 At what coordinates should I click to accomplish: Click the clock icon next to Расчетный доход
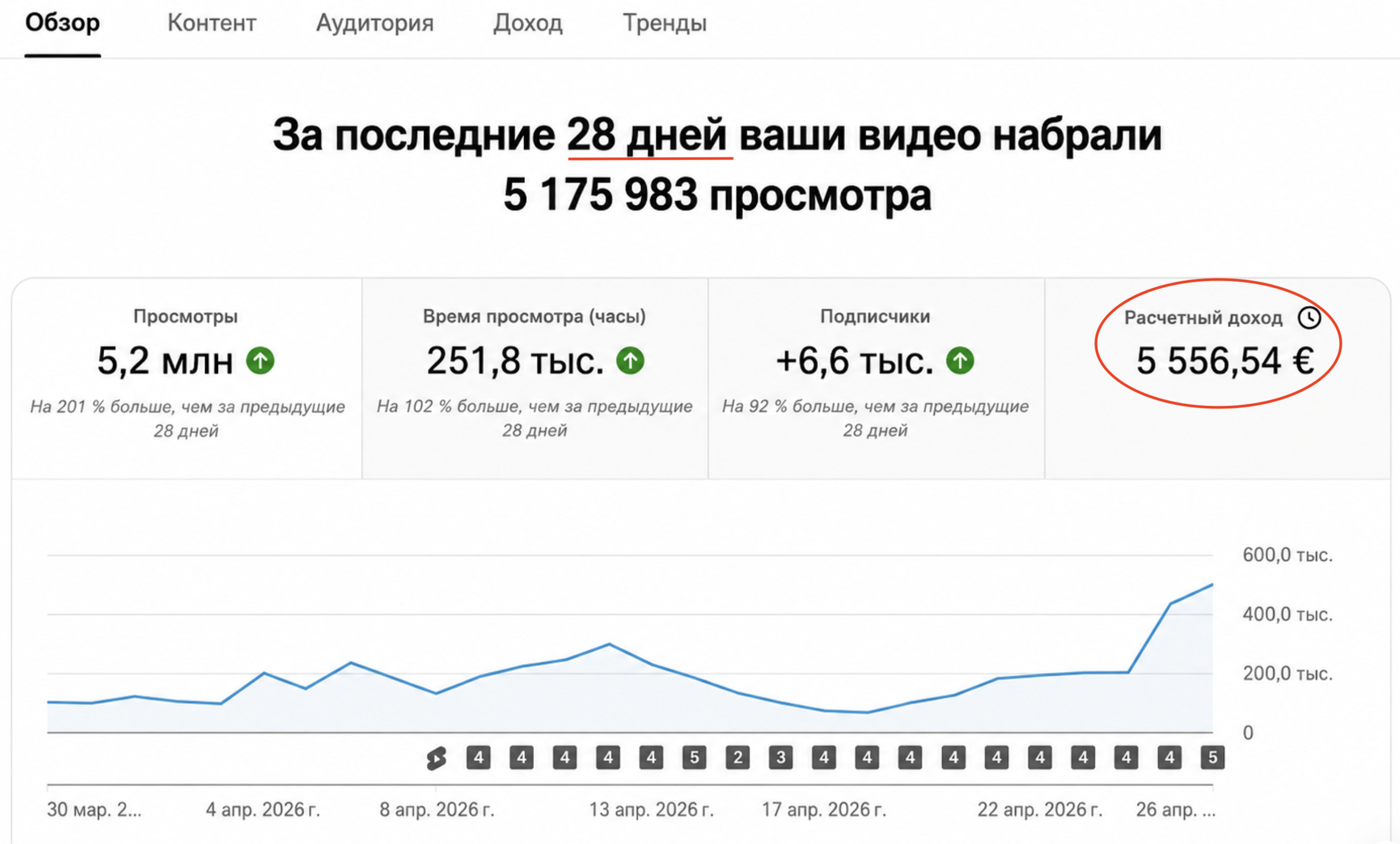(1309, 317)
